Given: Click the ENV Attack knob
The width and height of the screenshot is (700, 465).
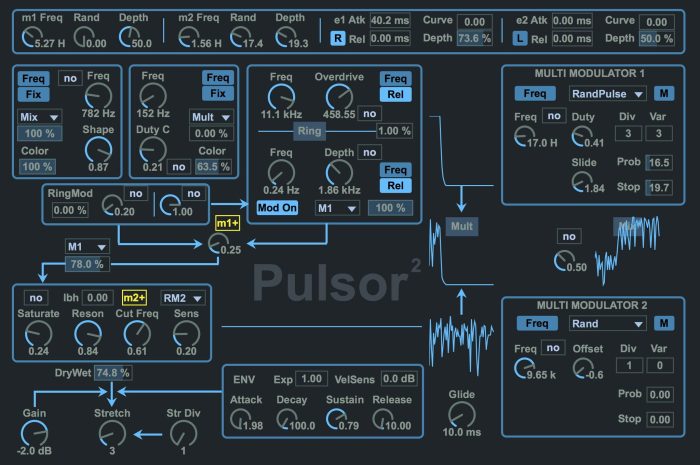Looking at the screenshot, I should coord(239,419).
